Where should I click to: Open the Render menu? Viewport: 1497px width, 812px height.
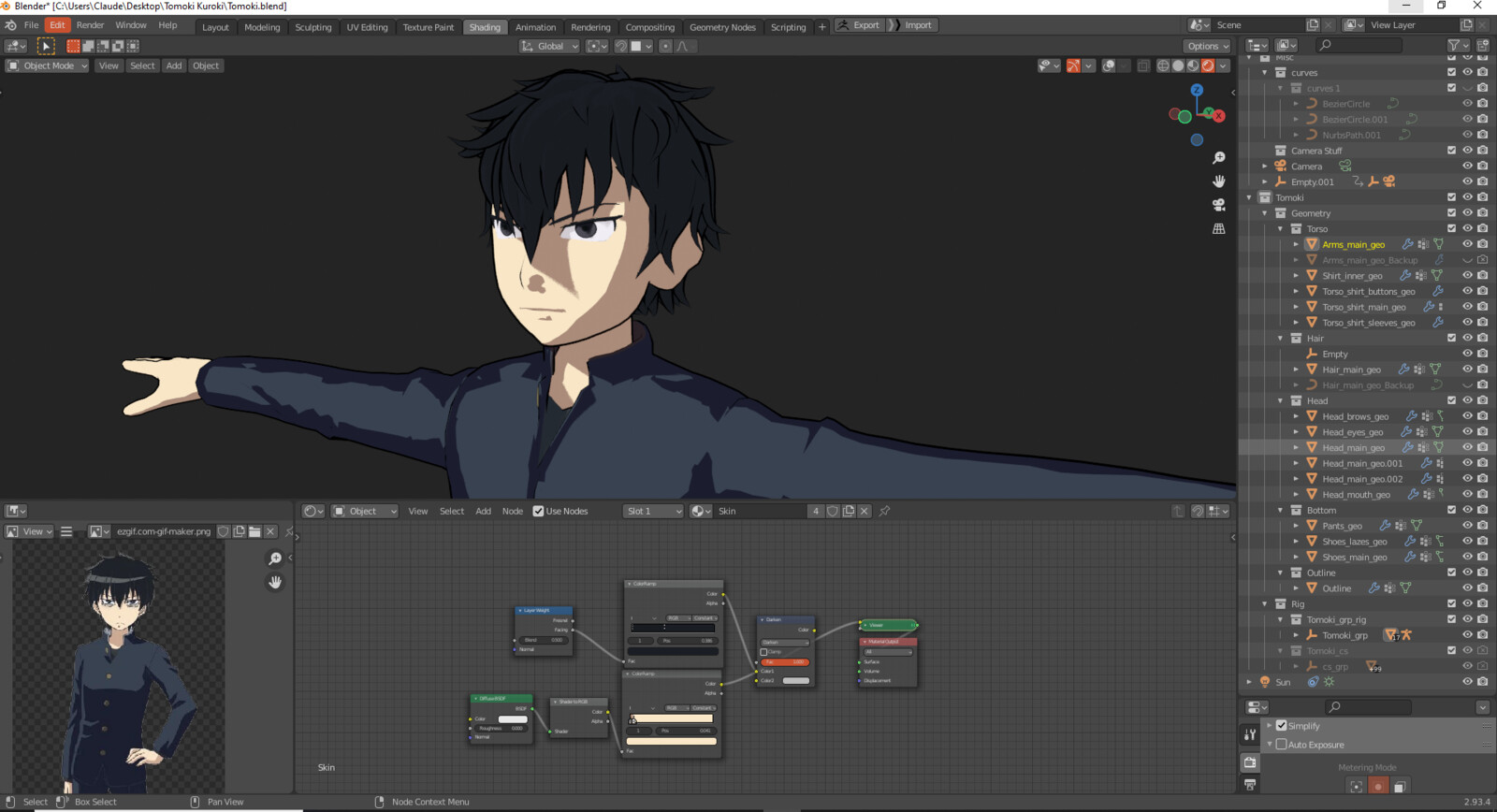click(x=90, y=25)
